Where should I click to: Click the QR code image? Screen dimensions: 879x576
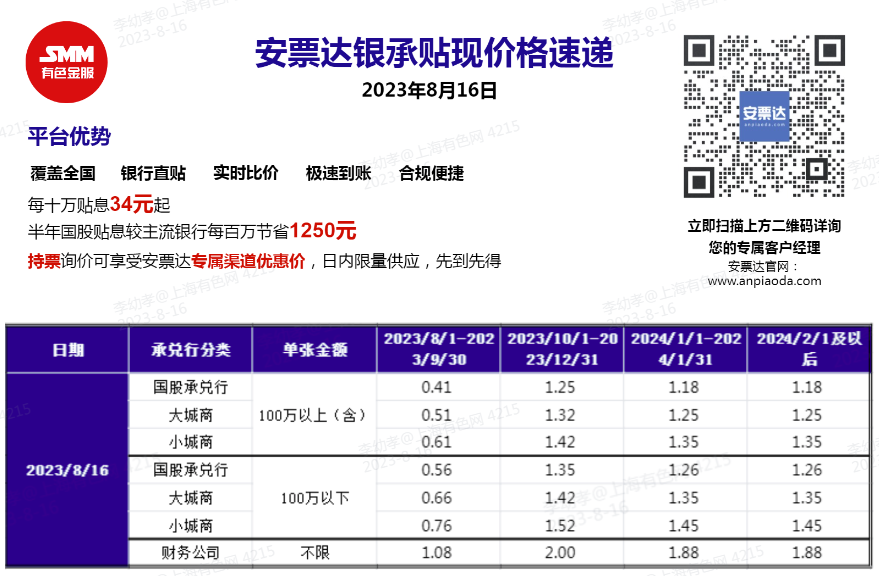[764, 116]
